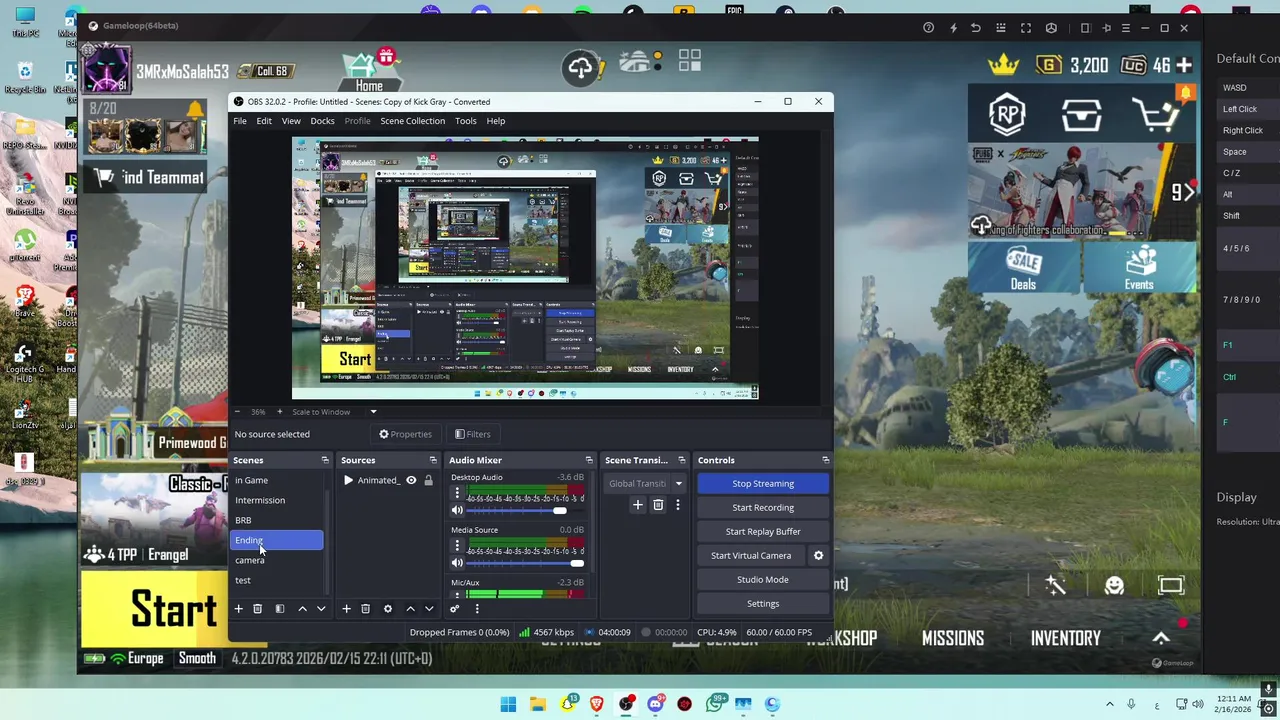Remove source with Sources trash icon

(365, 609)
